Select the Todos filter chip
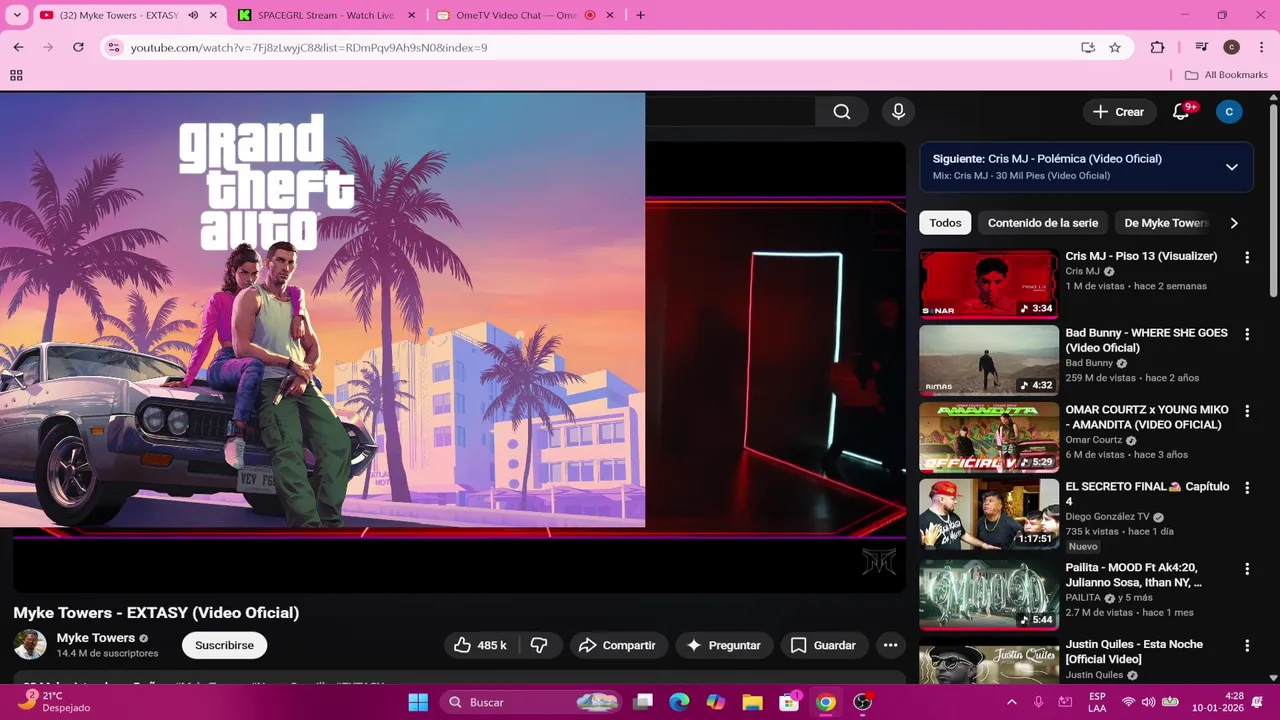1280x720 pixels. click(945, 223)
